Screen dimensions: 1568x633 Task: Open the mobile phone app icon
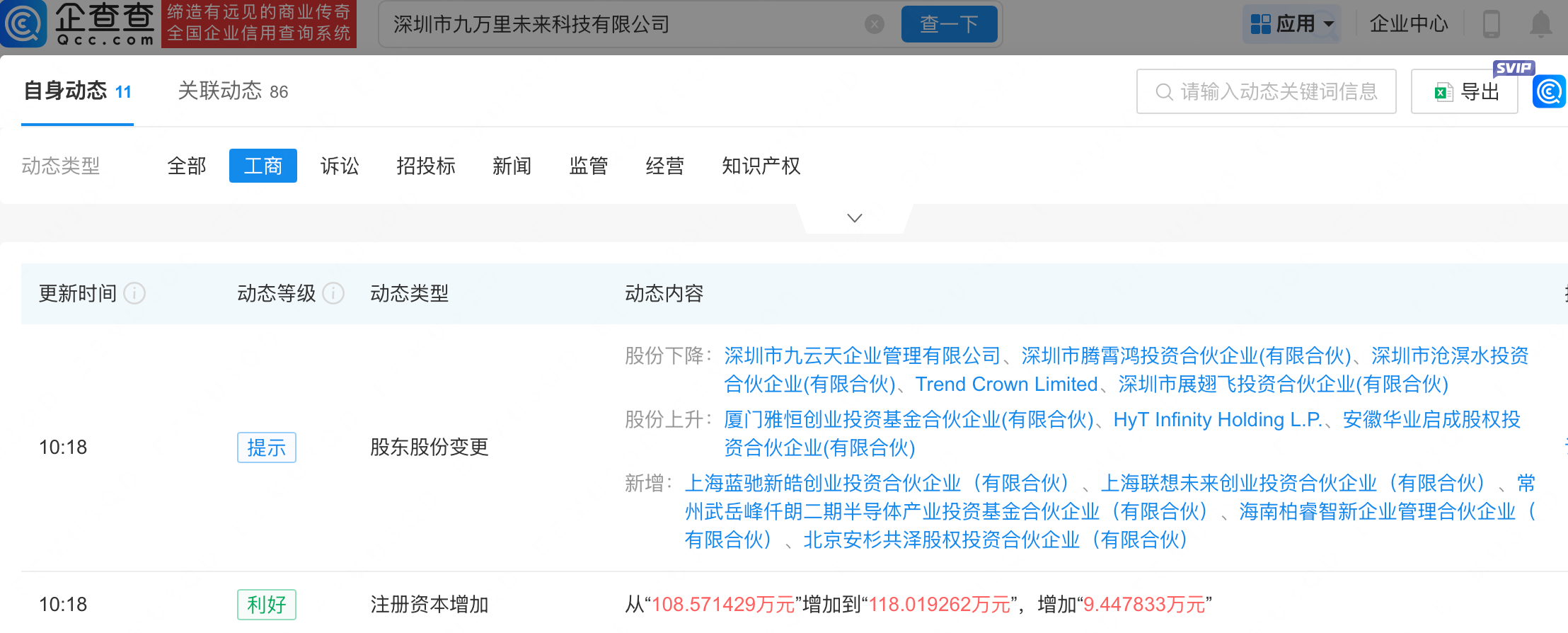point(1492,24)
